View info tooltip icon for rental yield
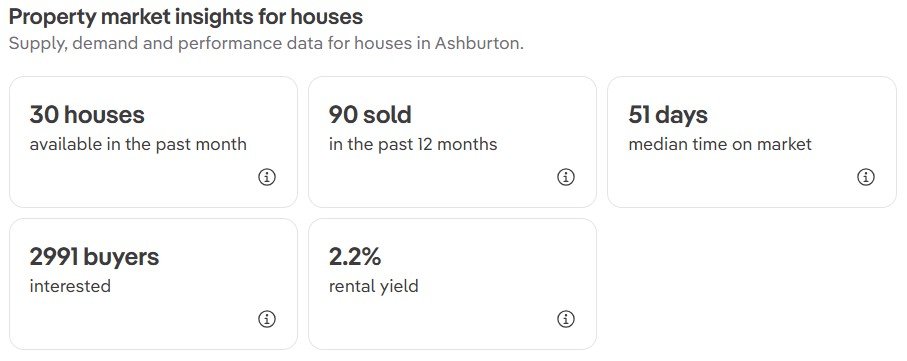907x361 pixels. tap(566, 319)
